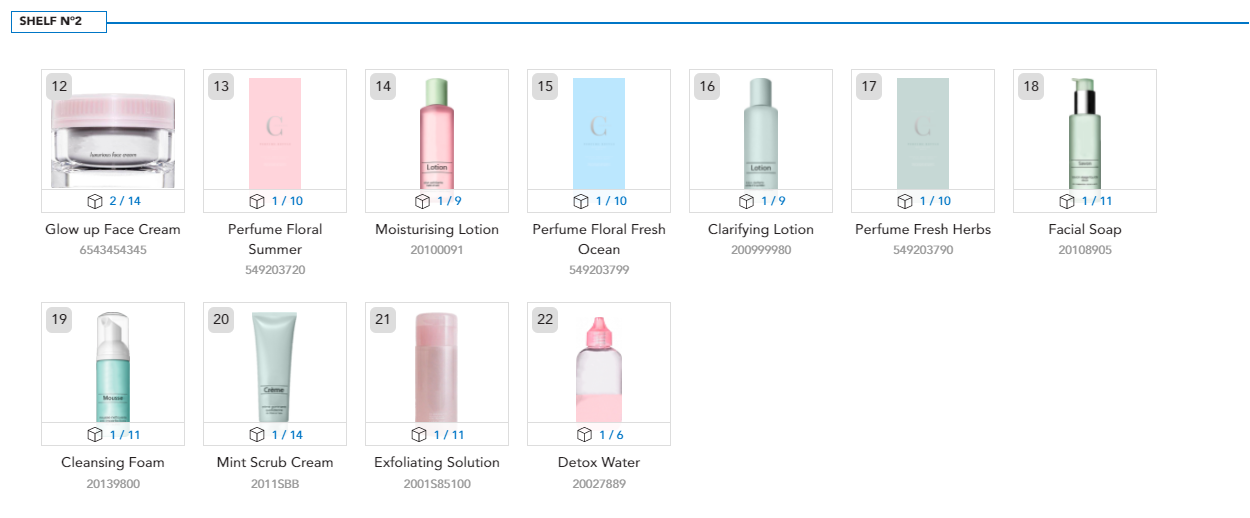Click the box icon under Moisturising Lotion
This screenshot has width=1250, height=518.
422,201
